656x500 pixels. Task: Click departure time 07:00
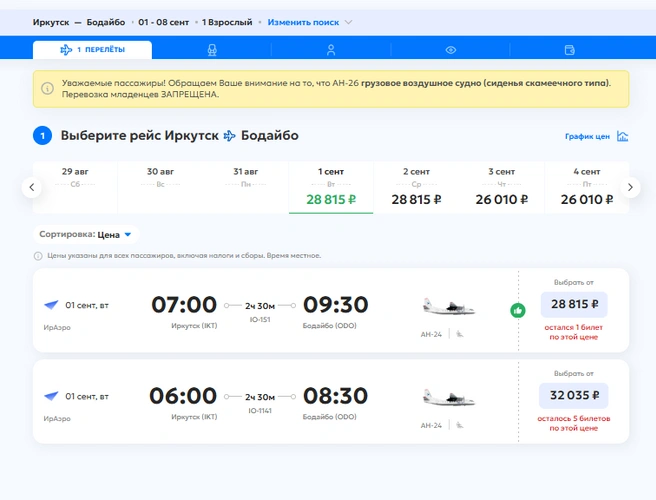pyautogui.click(x=184, y=305)
